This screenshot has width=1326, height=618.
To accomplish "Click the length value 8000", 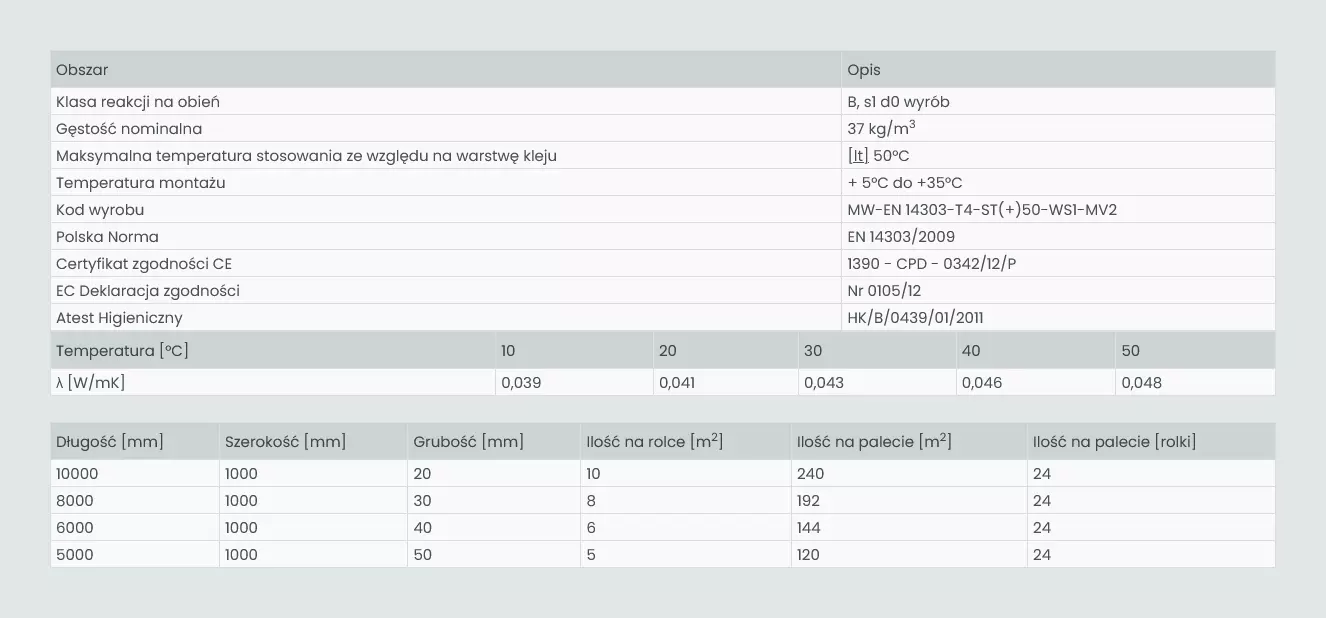I will point(75,501).
